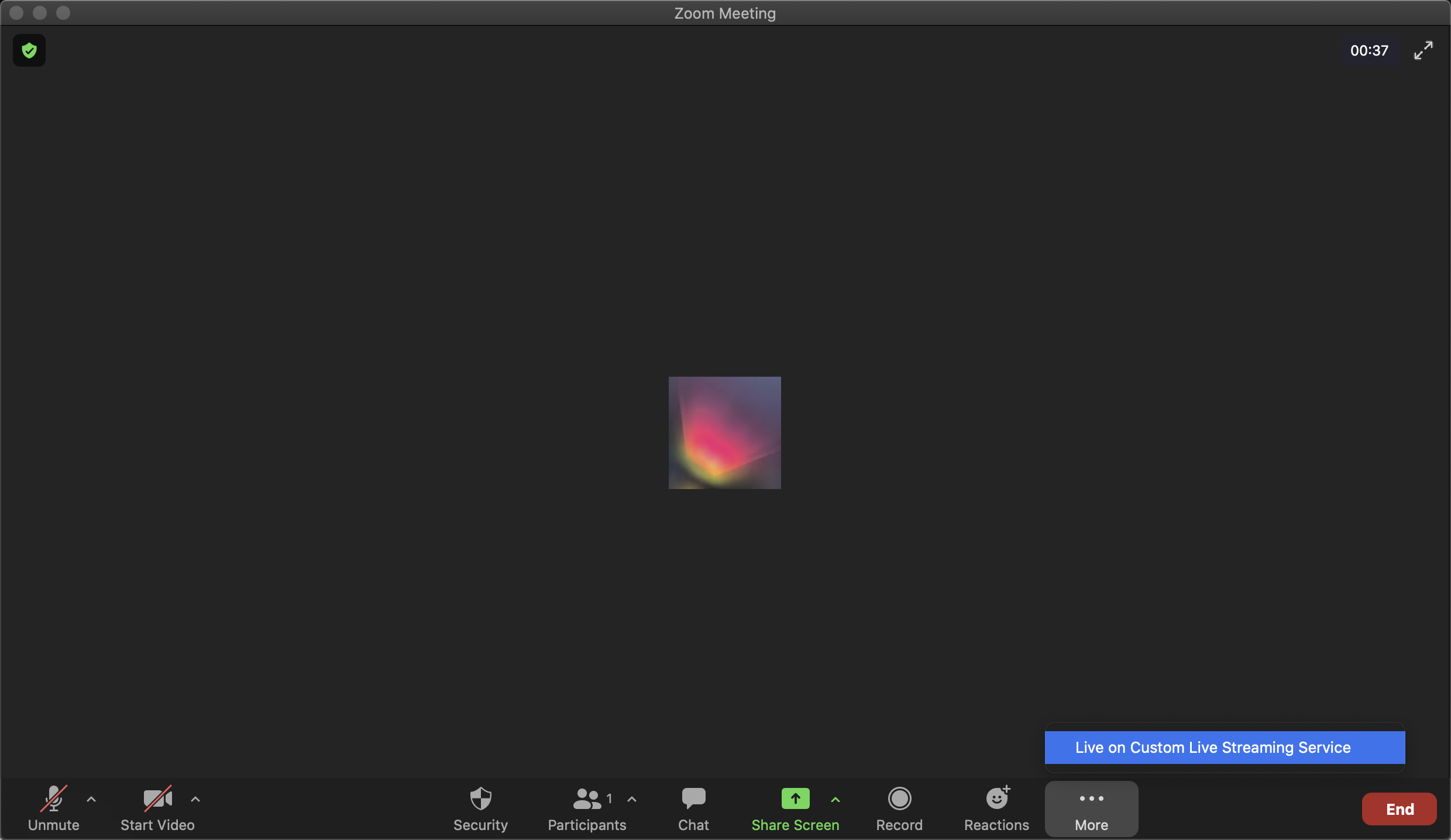Viewport: 1451px width, 840px height.
Task: Click the green Share Screen button
Action: click(x=795, y=809)
